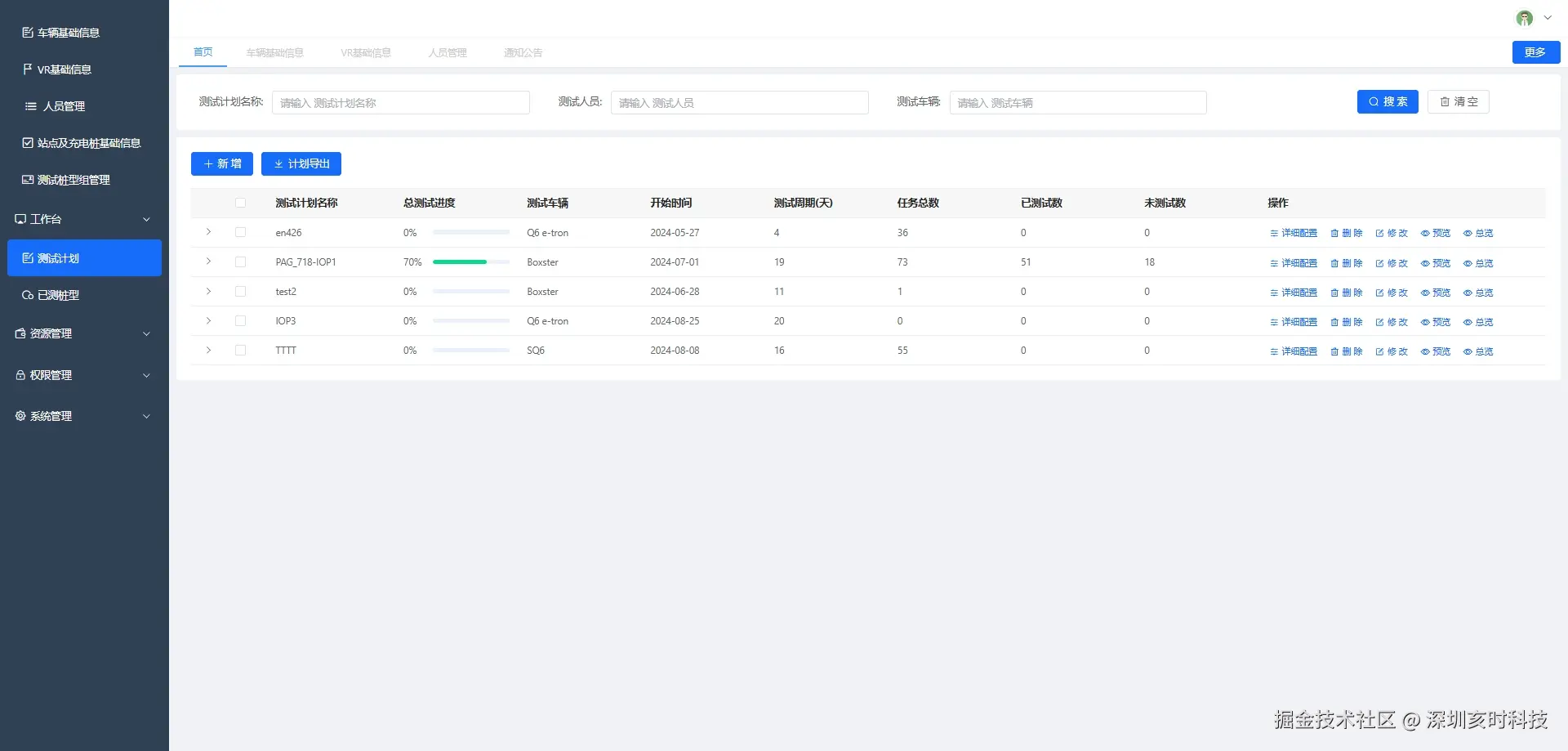Click the 搜索 search button
1568x751 pixels.
[1388, 102]
